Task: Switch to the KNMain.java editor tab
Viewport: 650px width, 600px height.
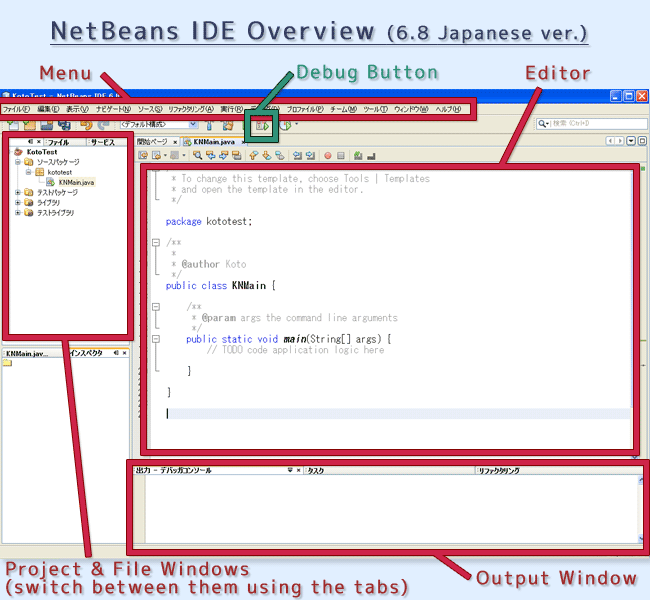Action: (x=214, y=142)
